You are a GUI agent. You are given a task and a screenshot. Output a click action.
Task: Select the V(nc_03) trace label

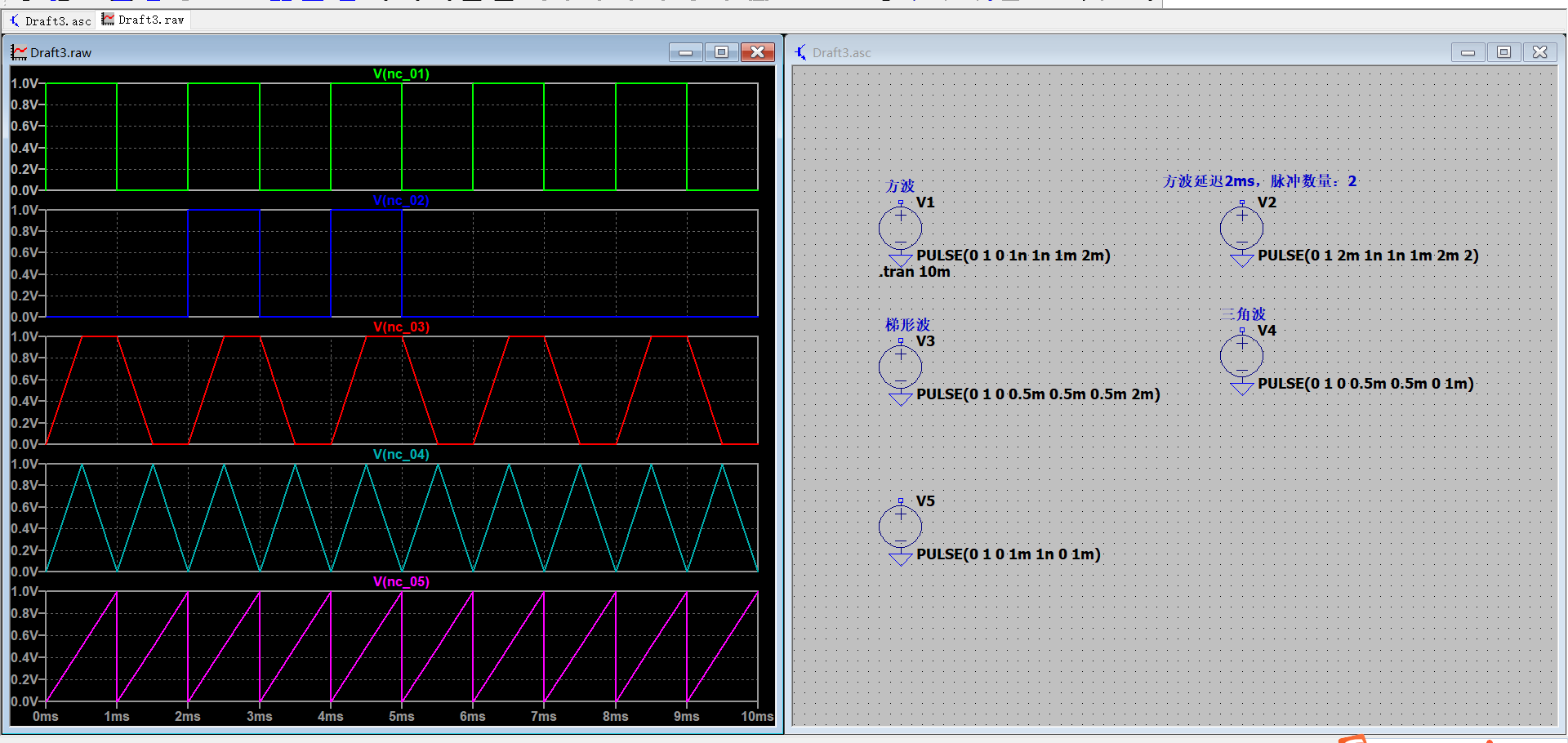pos(401,327)
